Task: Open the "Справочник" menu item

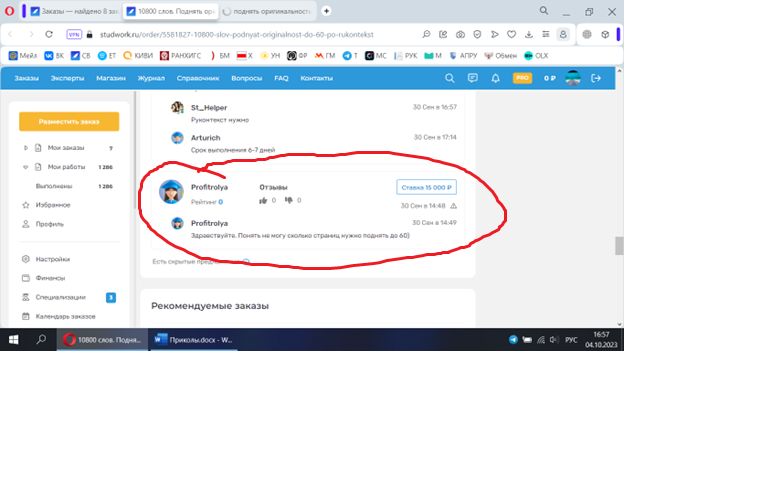Action: pos(197,78)
